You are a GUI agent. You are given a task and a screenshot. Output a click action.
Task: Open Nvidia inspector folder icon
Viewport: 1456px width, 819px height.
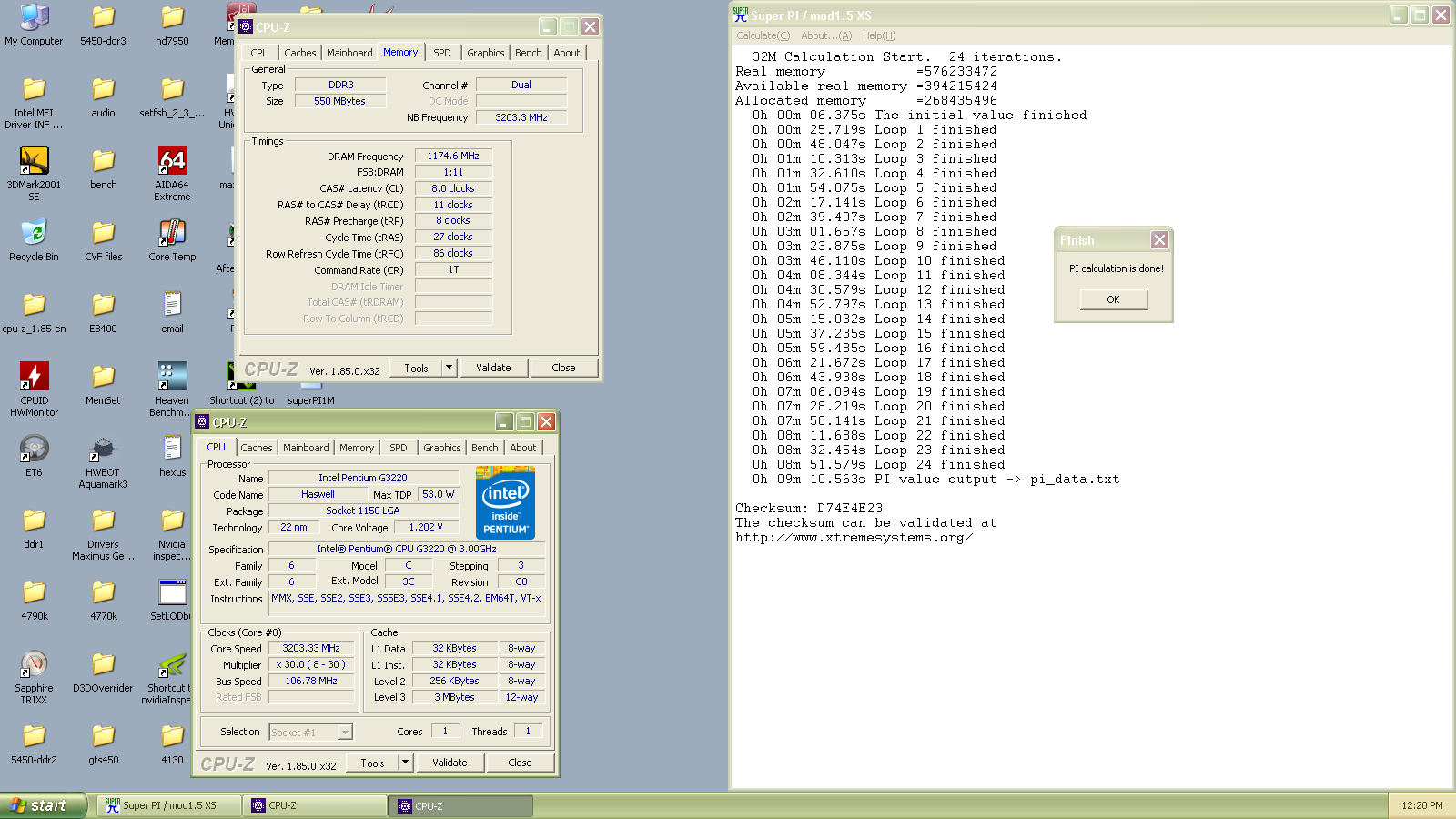pos(172,533)
